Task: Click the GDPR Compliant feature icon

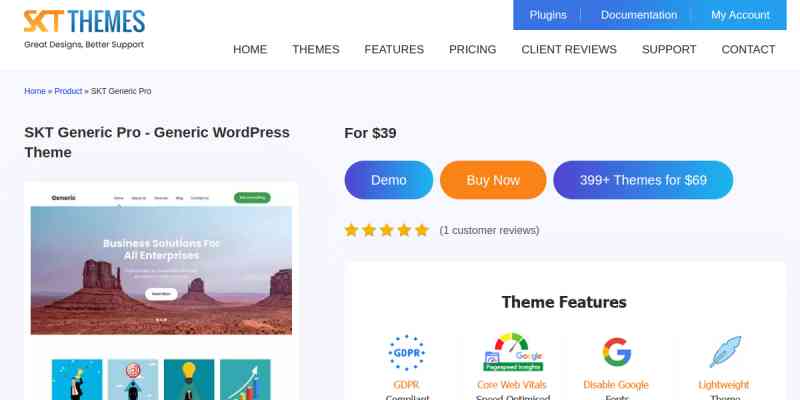Action: pos(407,353)
